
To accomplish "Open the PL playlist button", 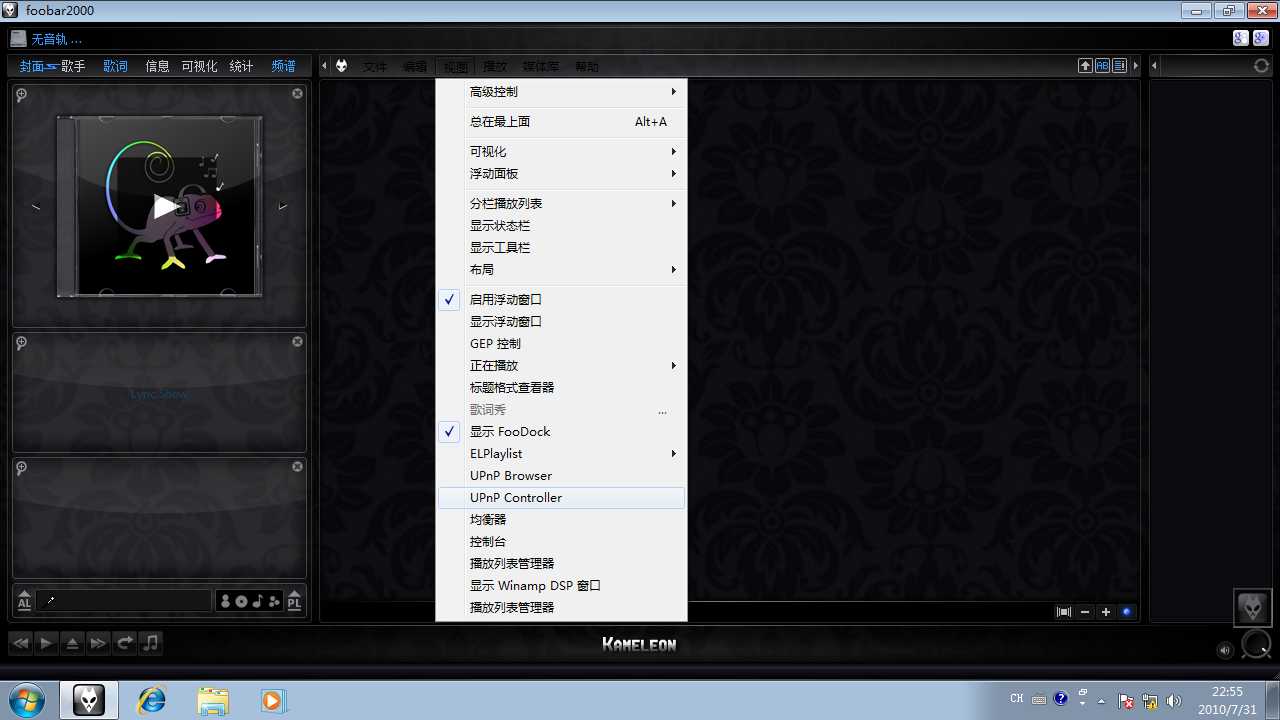I will click(x=295, y=601).
